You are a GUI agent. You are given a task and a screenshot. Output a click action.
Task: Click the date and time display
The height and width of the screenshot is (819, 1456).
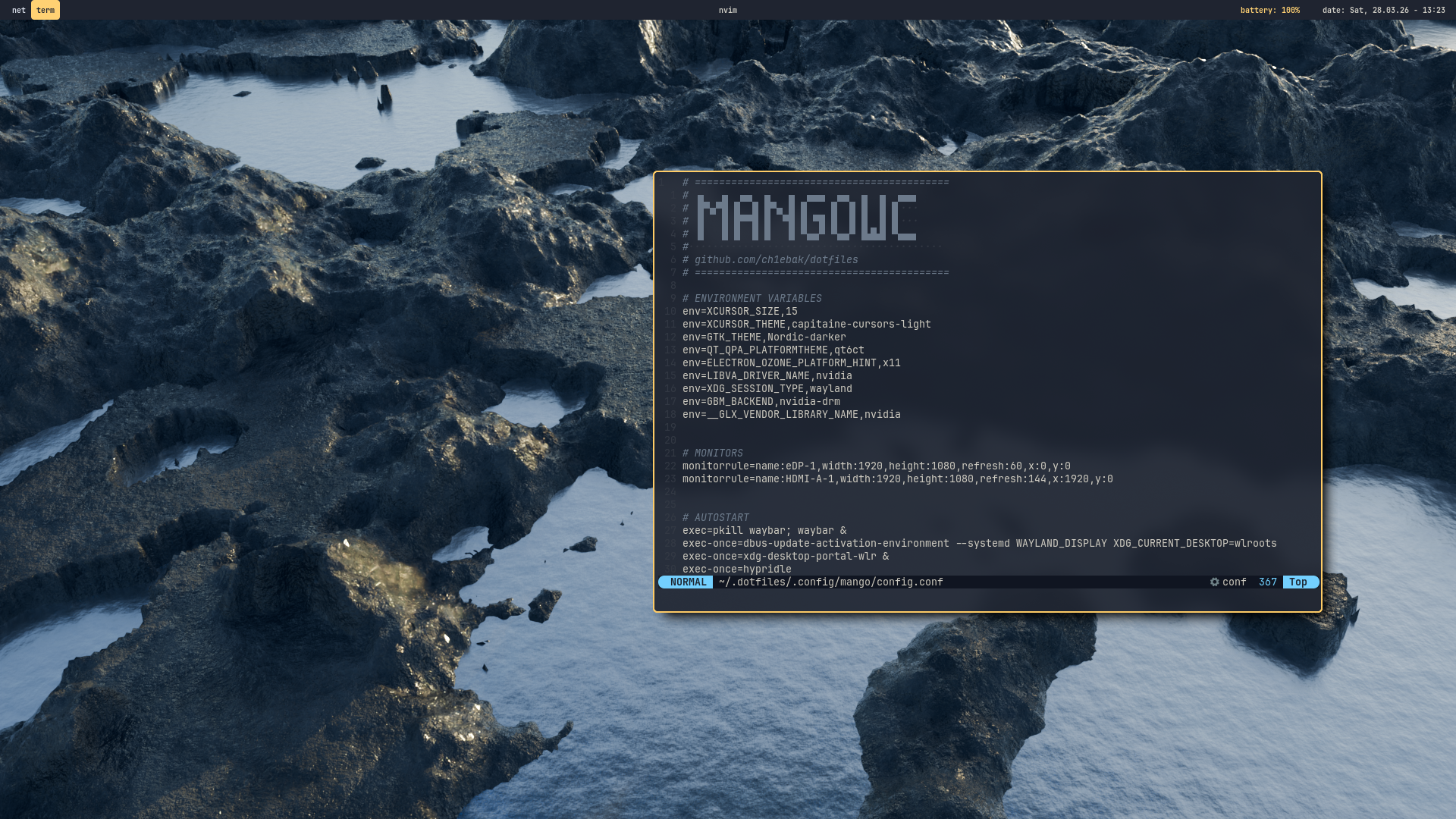pos(1383,10)
